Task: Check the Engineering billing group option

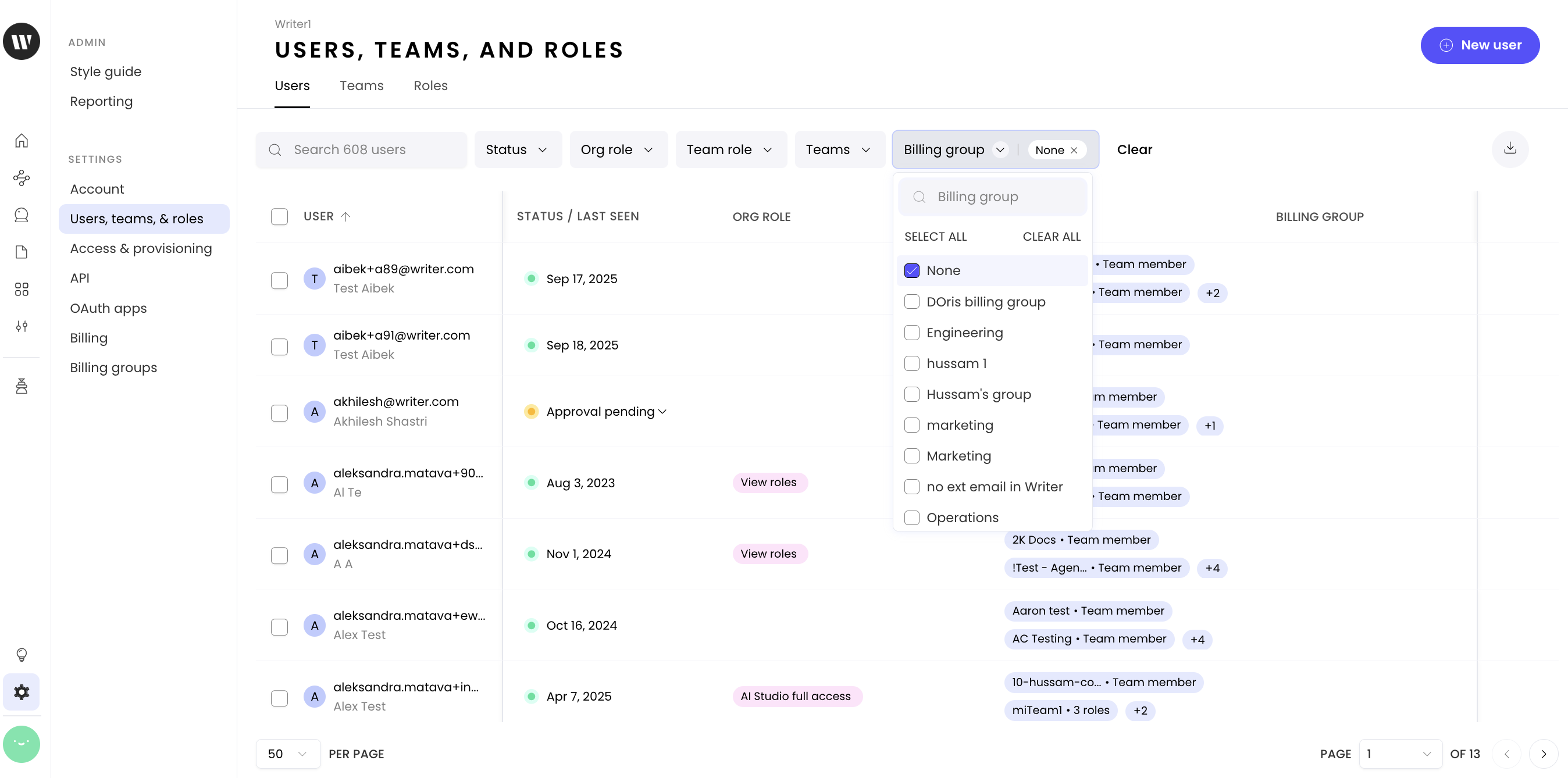Action: (911, 333)
